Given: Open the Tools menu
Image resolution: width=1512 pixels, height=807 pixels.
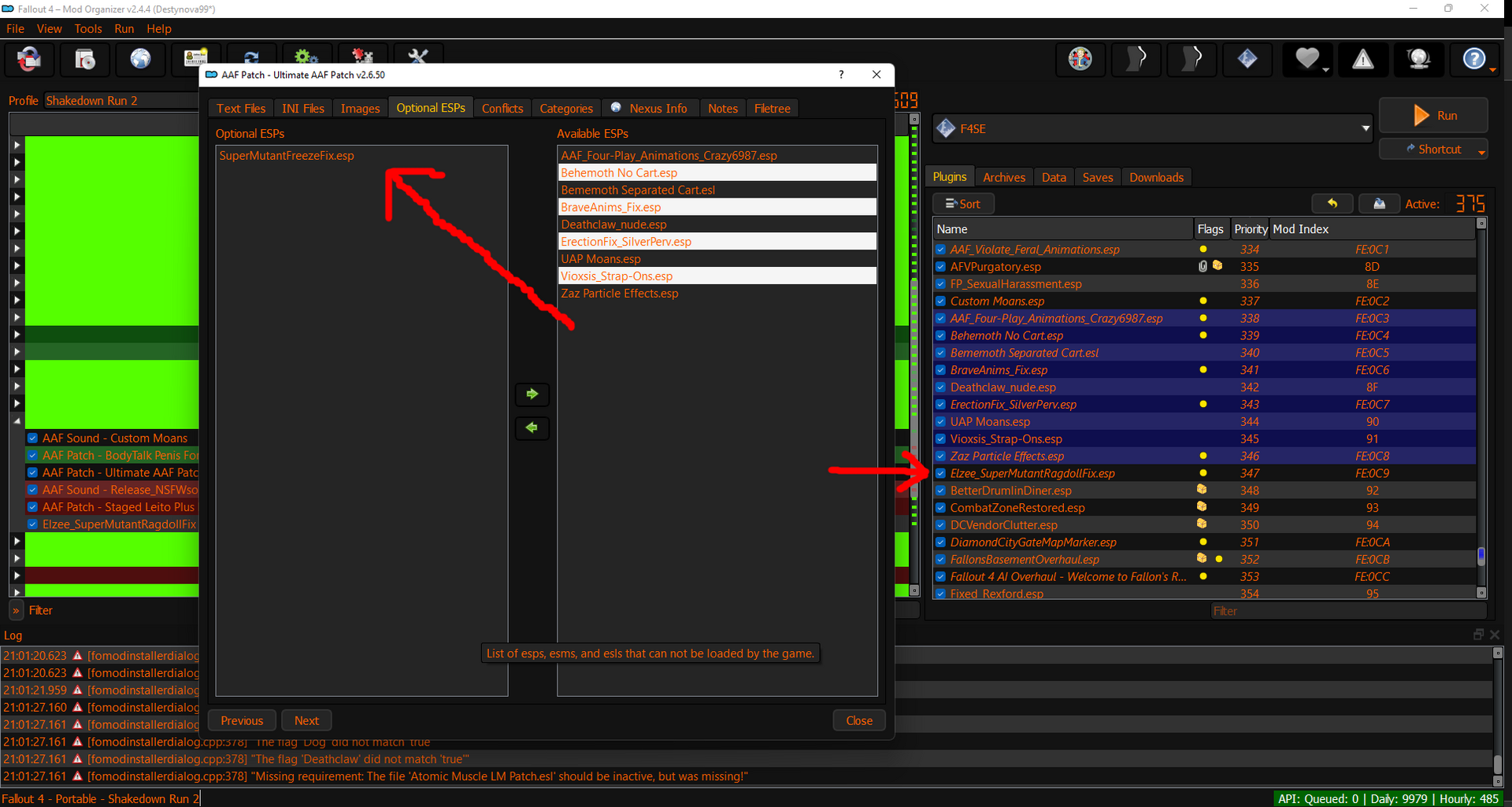Looking at the screenshot, I should (x=88, y=29).
